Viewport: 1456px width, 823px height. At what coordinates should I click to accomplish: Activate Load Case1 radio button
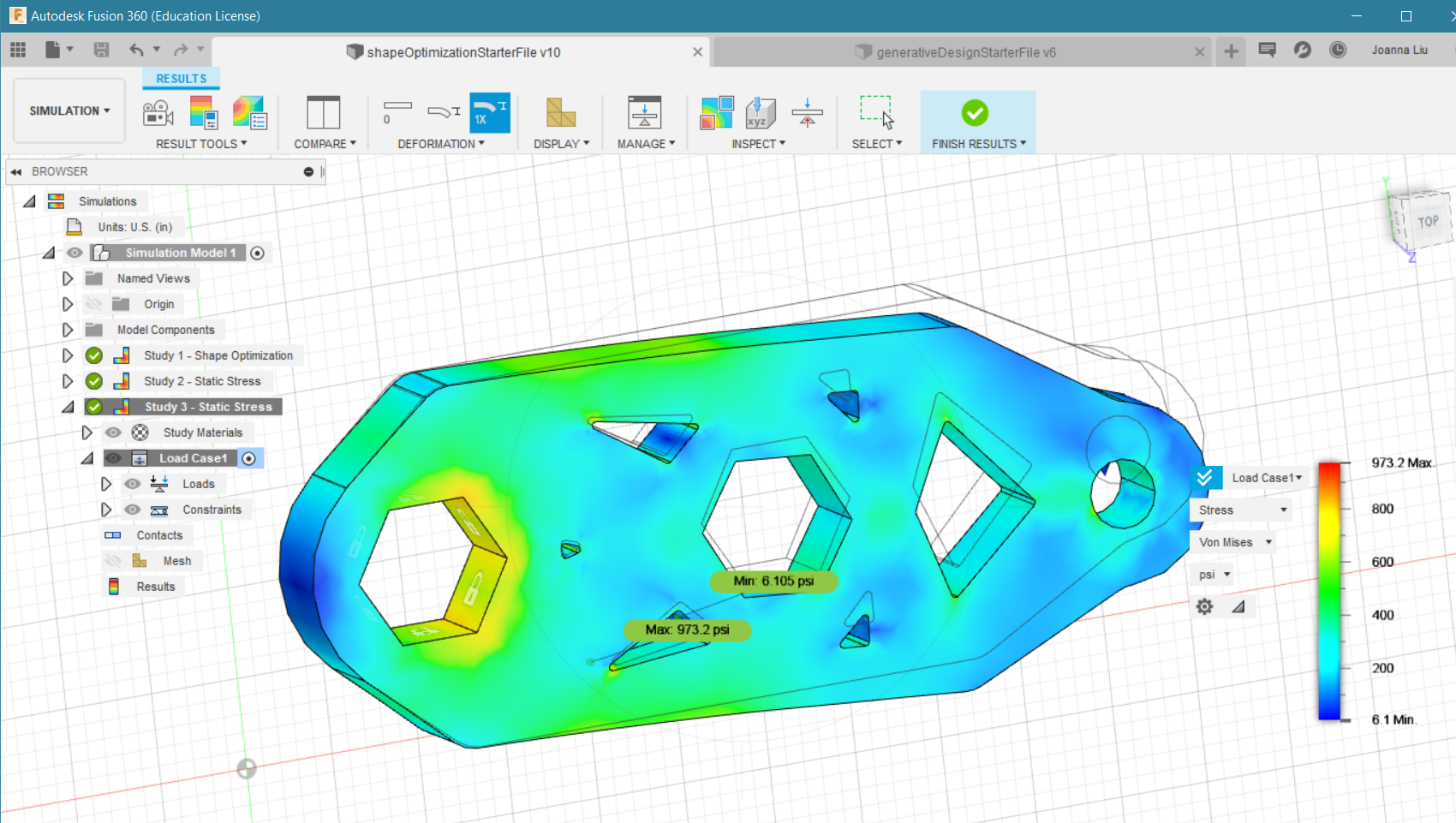tap(248, 458)
